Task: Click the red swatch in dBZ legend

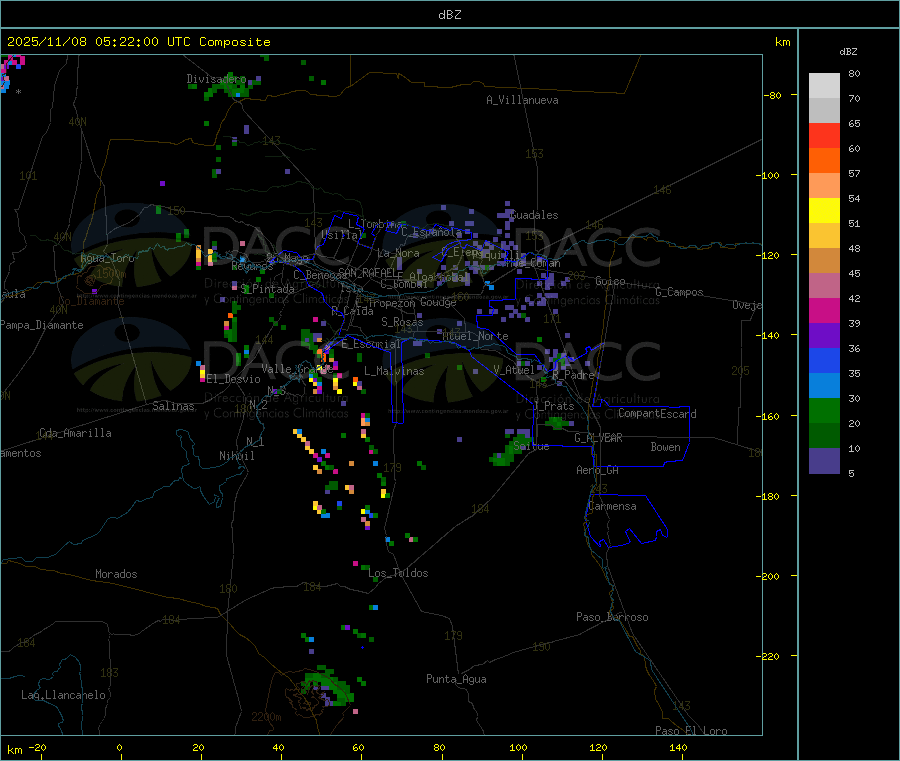Action: coord(824,135)
